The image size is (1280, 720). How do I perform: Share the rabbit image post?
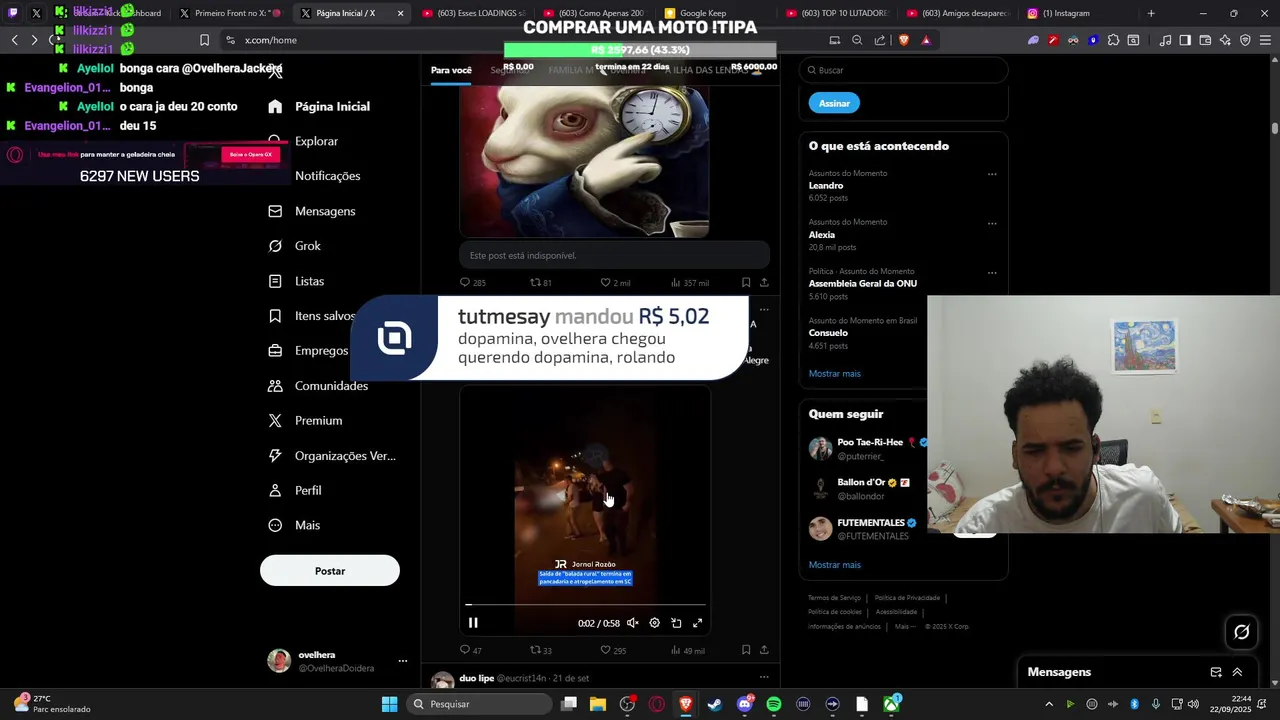(x=764, y=283)
